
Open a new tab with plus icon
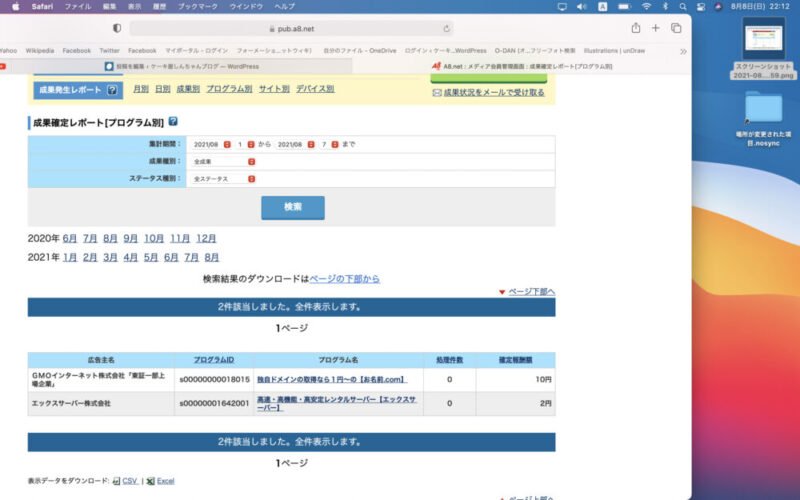(656, 28)
